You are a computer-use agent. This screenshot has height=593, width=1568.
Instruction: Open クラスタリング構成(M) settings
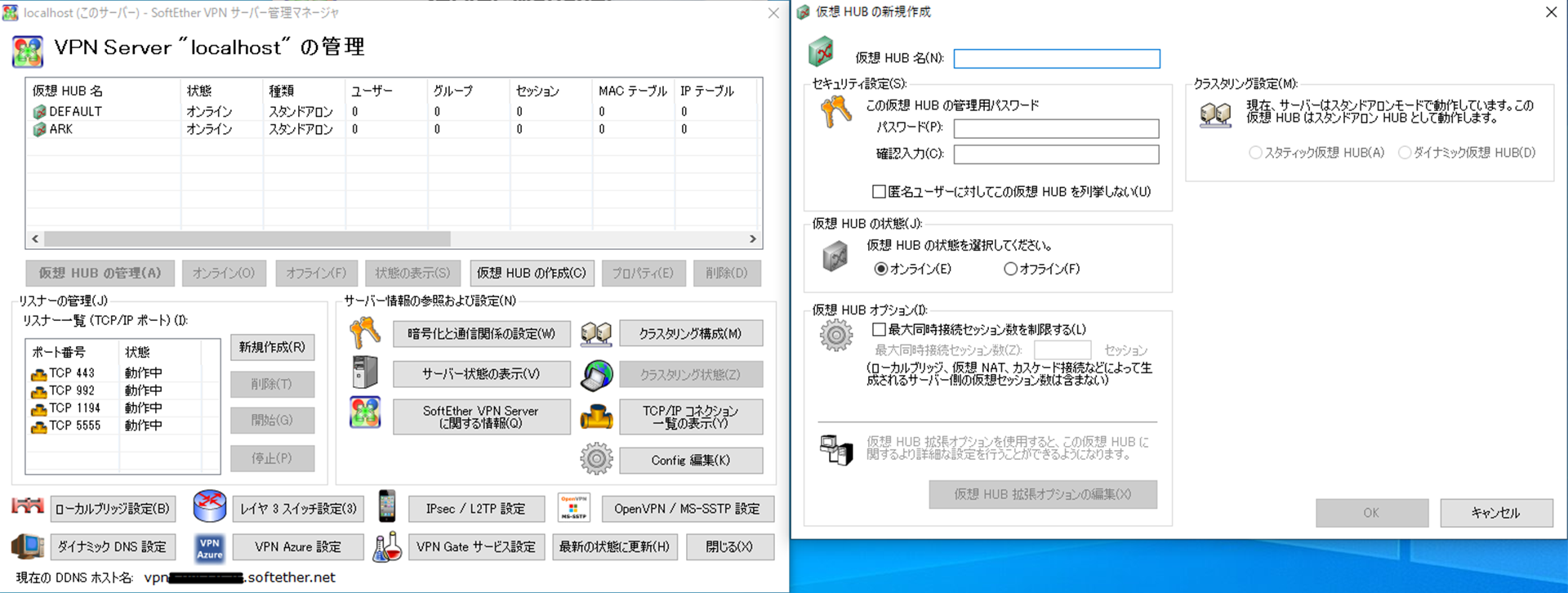(x=691, y=333)
